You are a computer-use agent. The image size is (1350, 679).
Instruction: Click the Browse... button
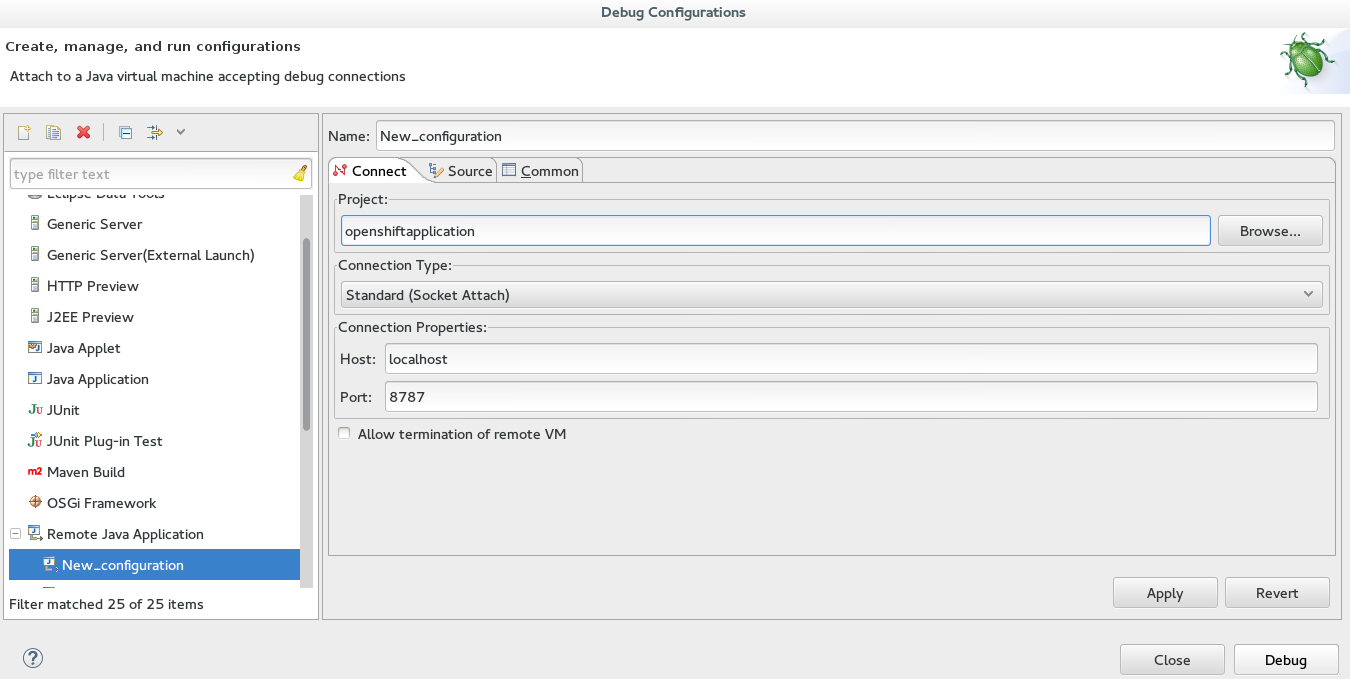click(1270, 231)
